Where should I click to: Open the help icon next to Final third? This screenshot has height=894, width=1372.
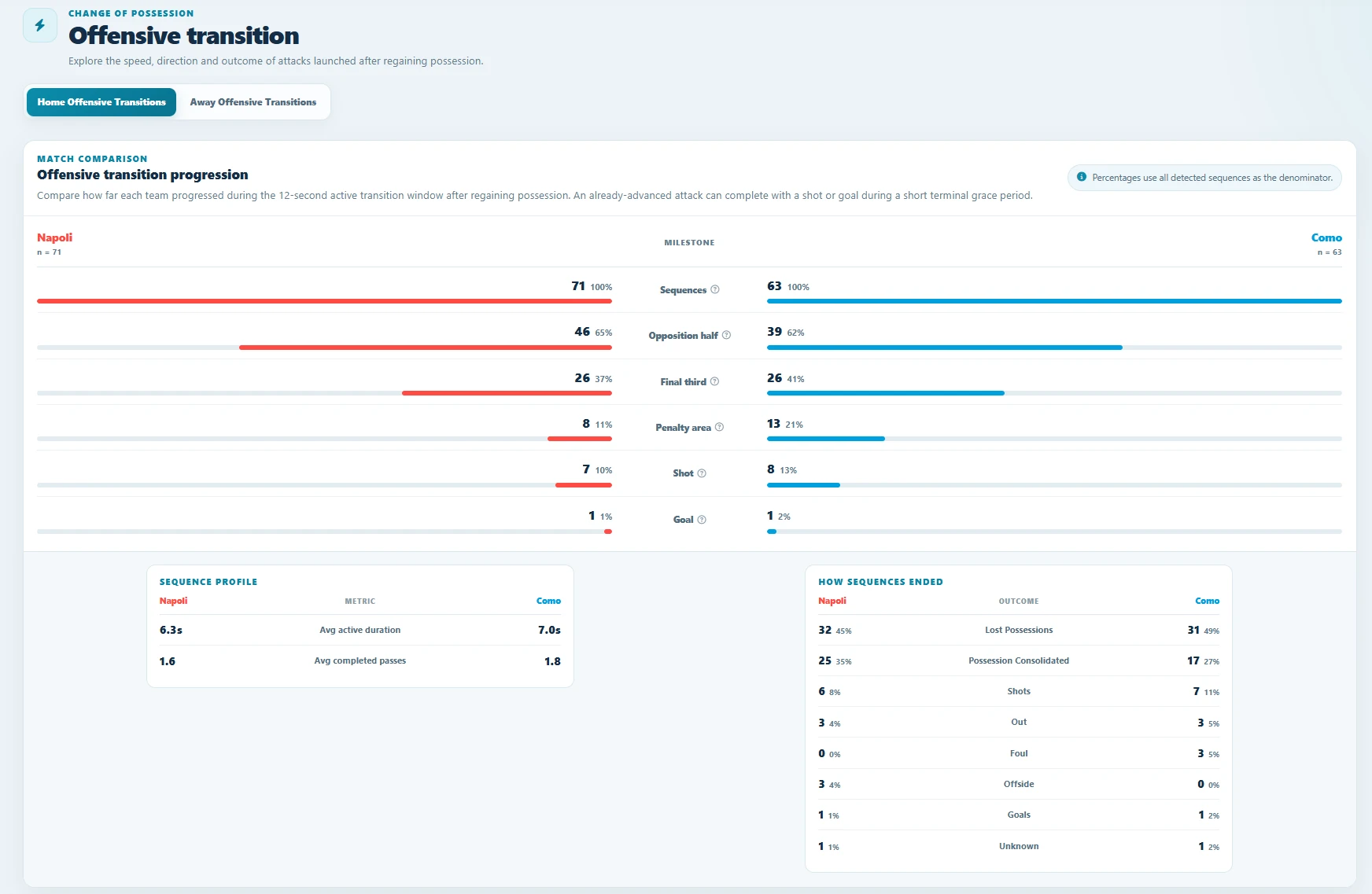coord(715,381)
